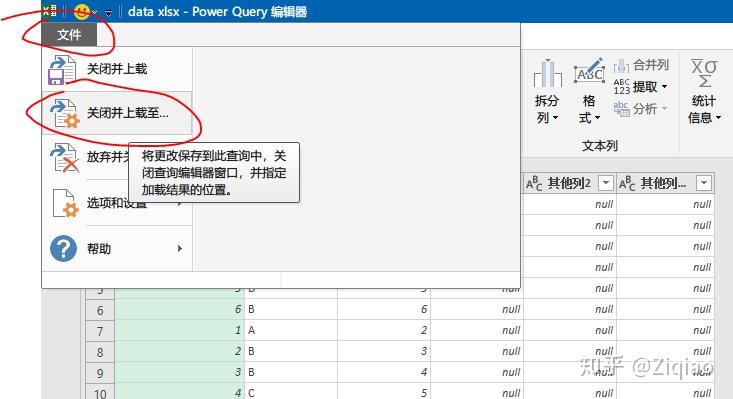The width and height of the screenshot is (733, 399).
Task: Open the quick access toolbar customize arrow
Action: click(x=108, y=13)
